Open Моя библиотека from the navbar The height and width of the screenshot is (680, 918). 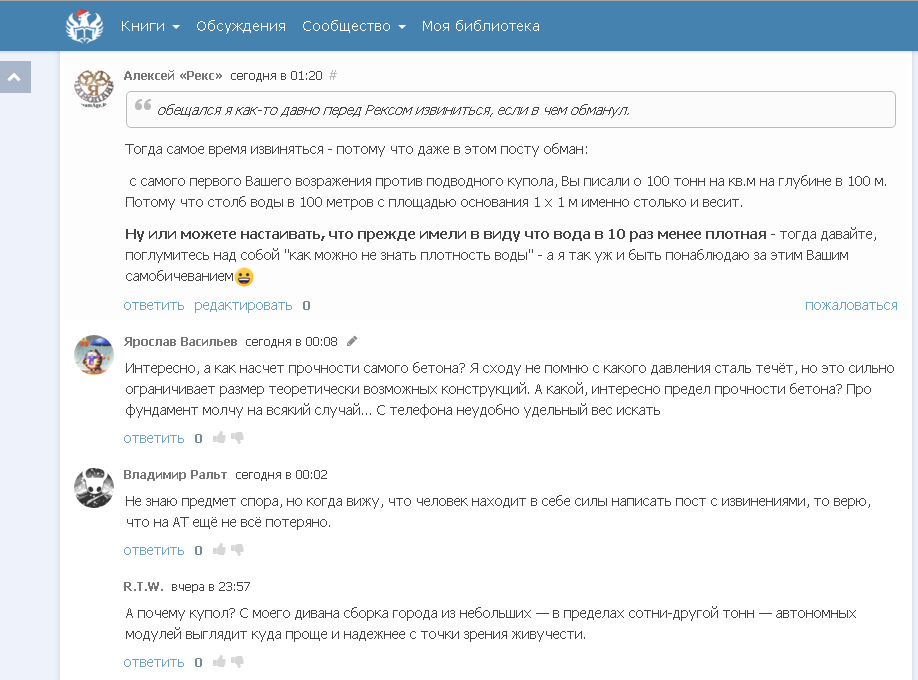pos(481,26)
